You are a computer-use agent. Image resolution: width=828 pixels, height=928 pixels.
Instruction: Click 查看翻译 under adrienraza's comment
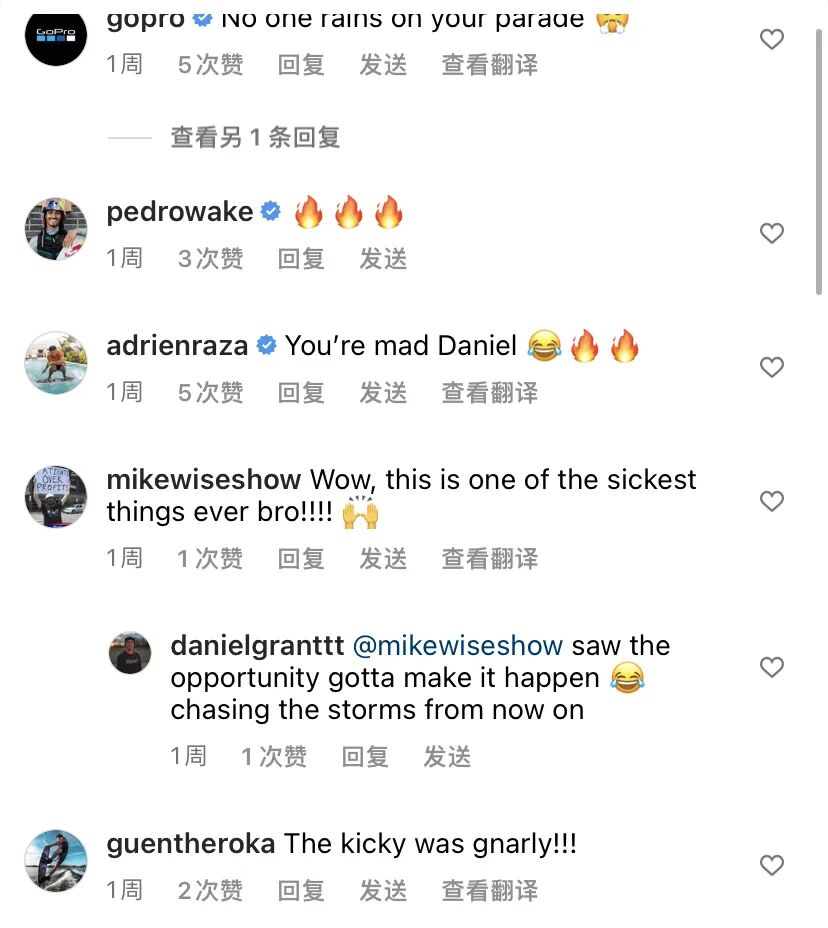489,392
